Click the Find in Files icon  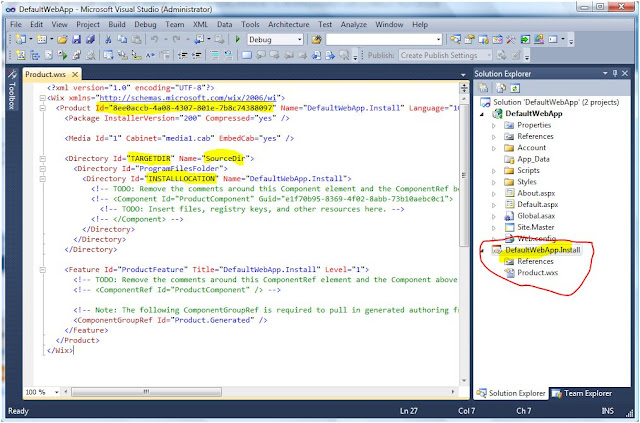coord(316,40)
